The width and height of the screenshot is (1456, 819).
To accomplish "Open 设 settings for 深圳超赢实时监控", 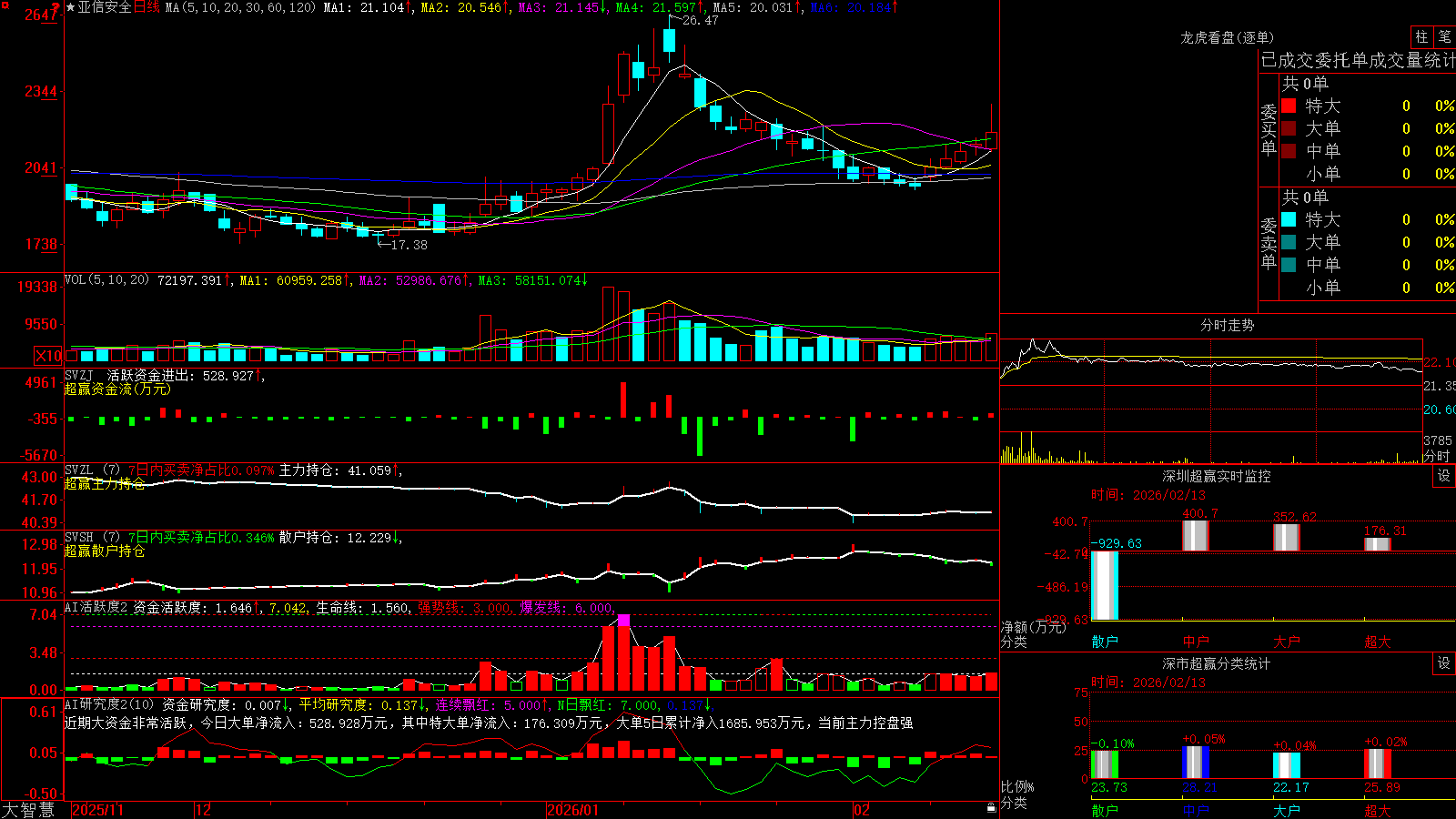I will (x=1444, y=476).
